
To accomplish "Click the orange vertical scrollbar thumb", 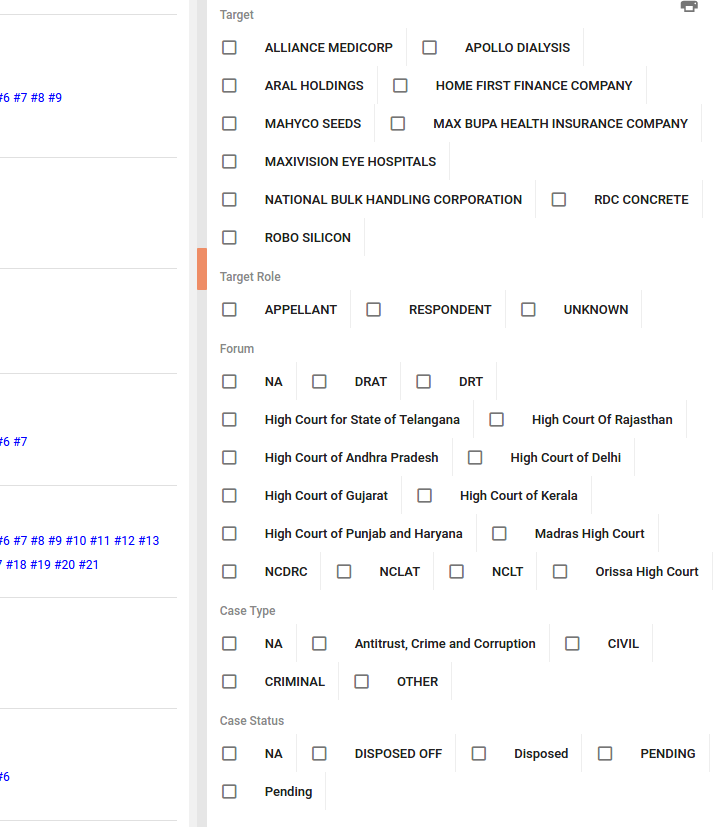I will click(202, 269).
